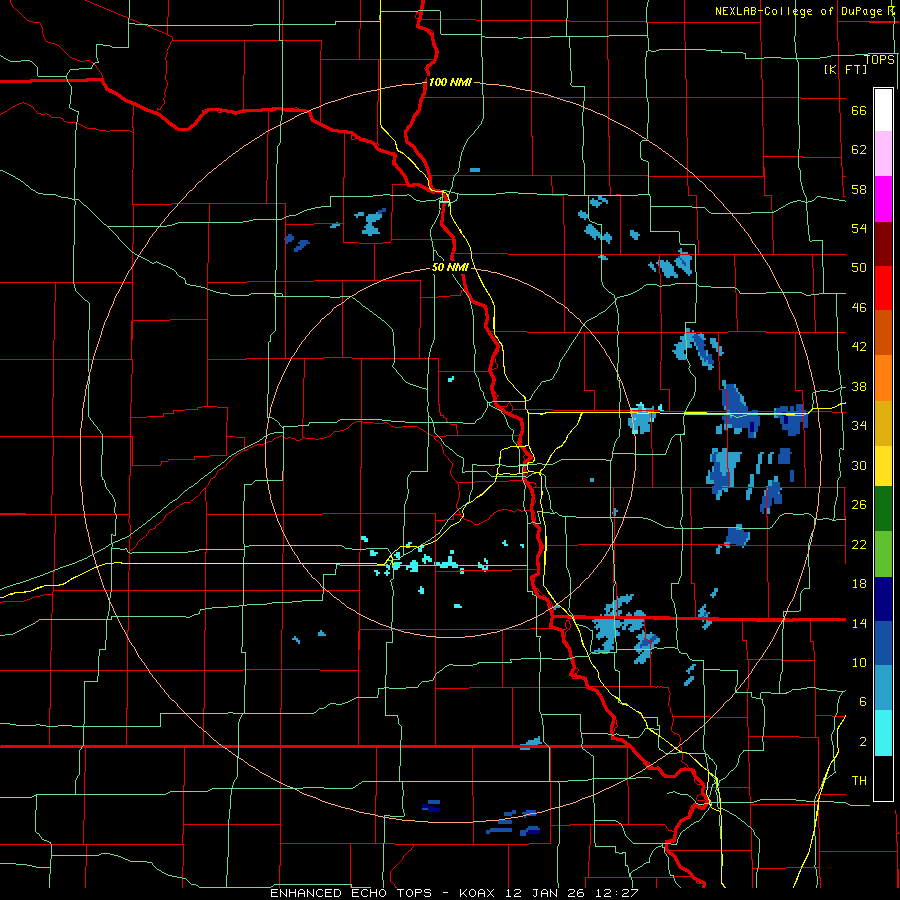This screenshot has width=900, height=900.
Task: Click the navy blue legend swatch
Action: pyautogui.click(x=883, y=599)
